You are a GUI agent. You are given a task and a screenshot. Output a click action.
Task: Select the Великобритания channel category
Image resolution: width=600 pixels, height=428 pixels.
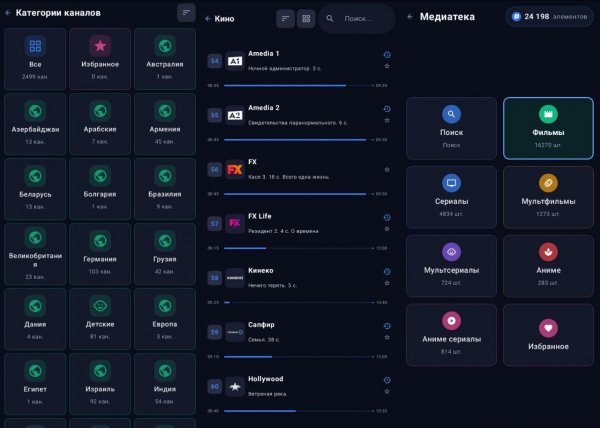[35, 254]
